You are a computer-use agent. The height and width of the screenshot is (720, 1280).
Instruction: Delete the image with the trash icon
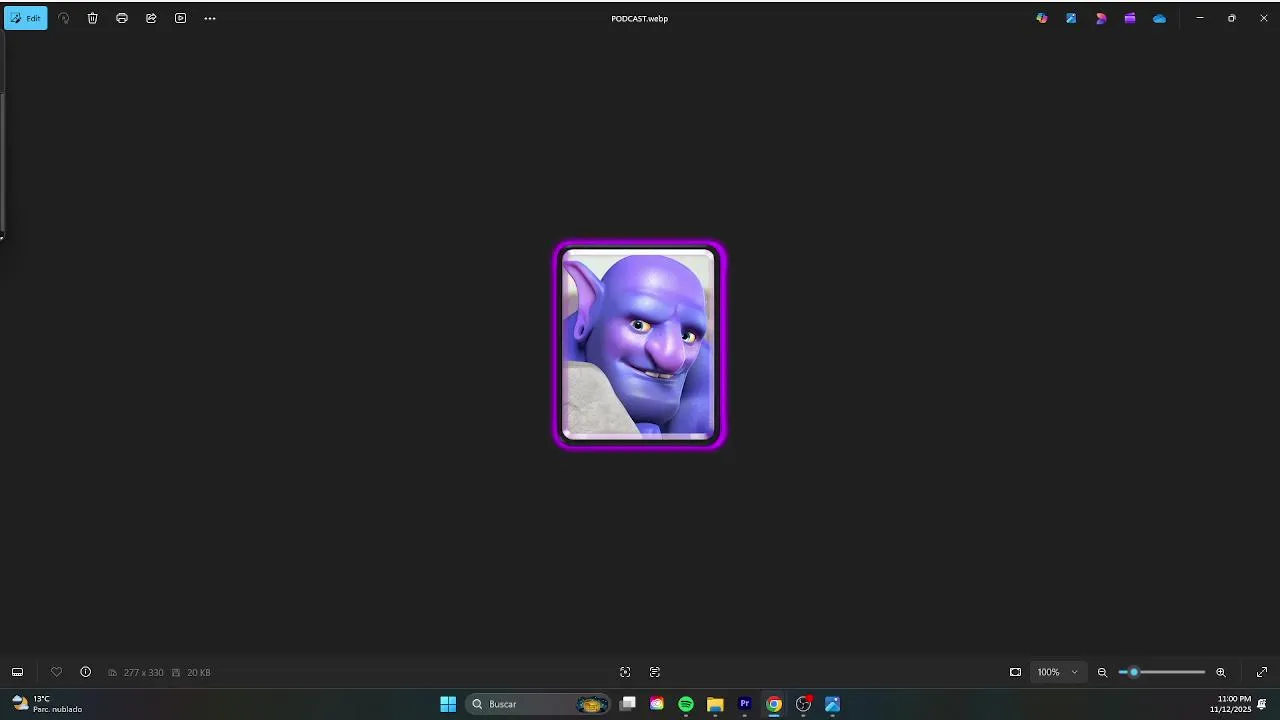(93, 18)
